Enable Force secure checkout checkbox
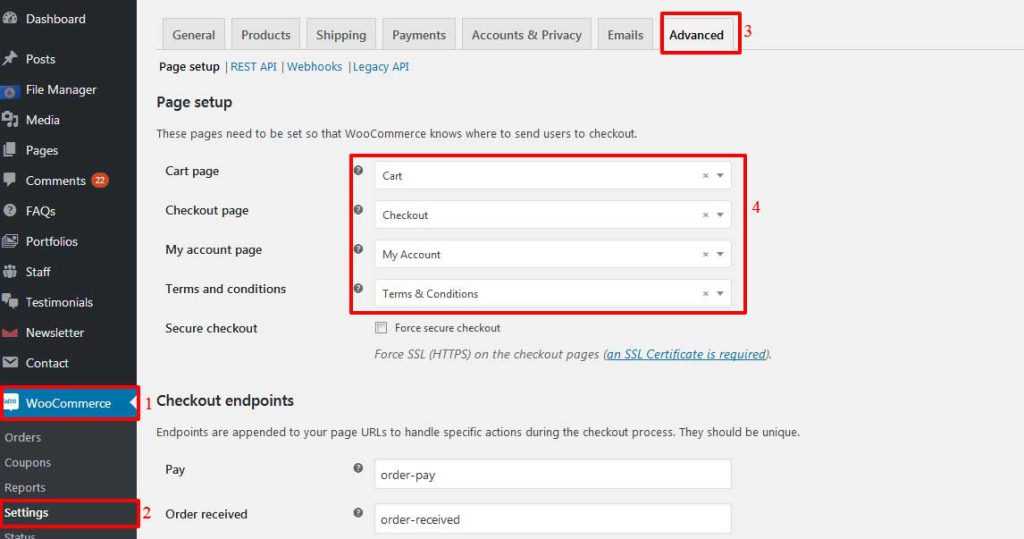 click(381, 328)
